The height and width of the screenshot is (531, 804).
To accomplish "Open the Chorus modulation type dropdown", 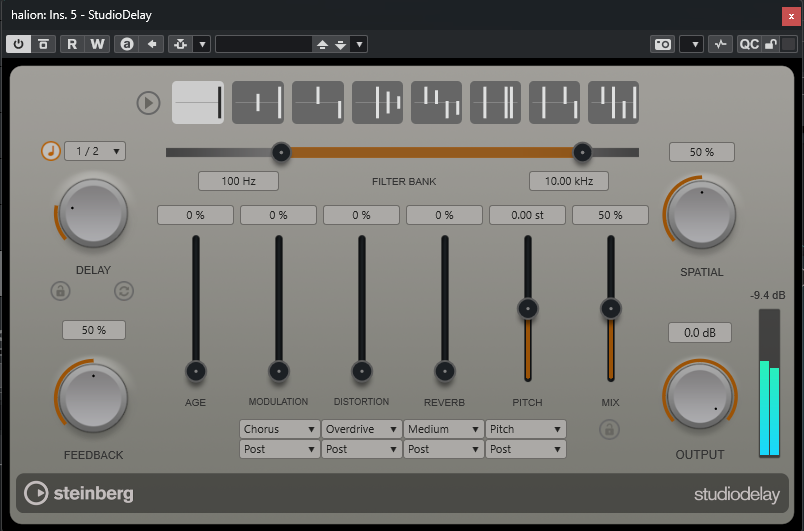I will pyautogui.click(x=279, y=429).
